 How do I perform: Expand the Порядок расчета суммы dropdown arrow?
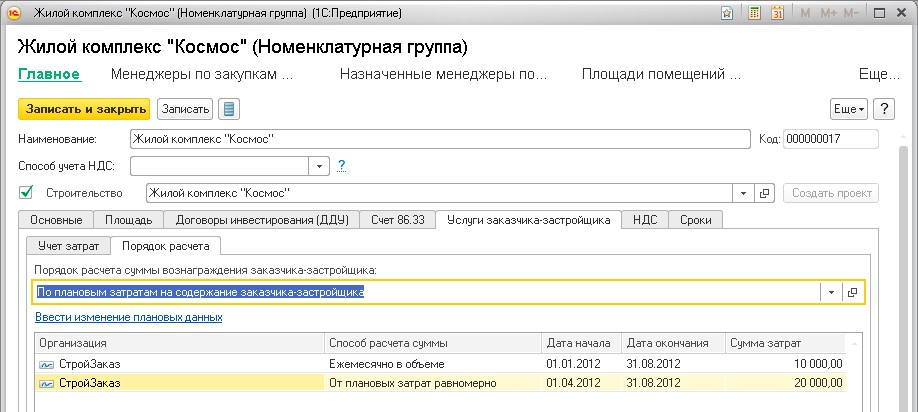pos(830,292)
